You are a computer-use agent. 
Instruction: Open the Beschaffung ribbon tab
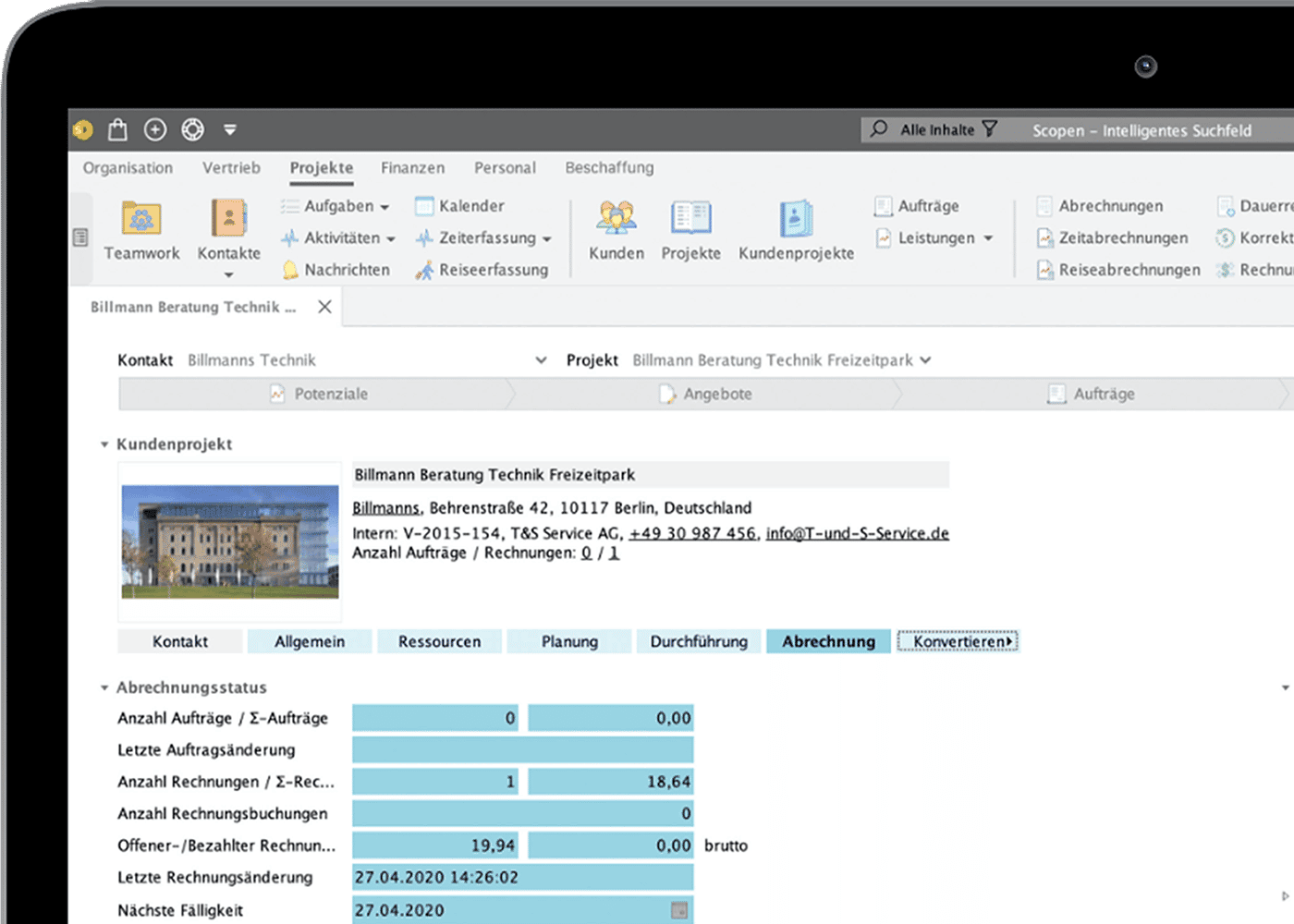point(609,167)
